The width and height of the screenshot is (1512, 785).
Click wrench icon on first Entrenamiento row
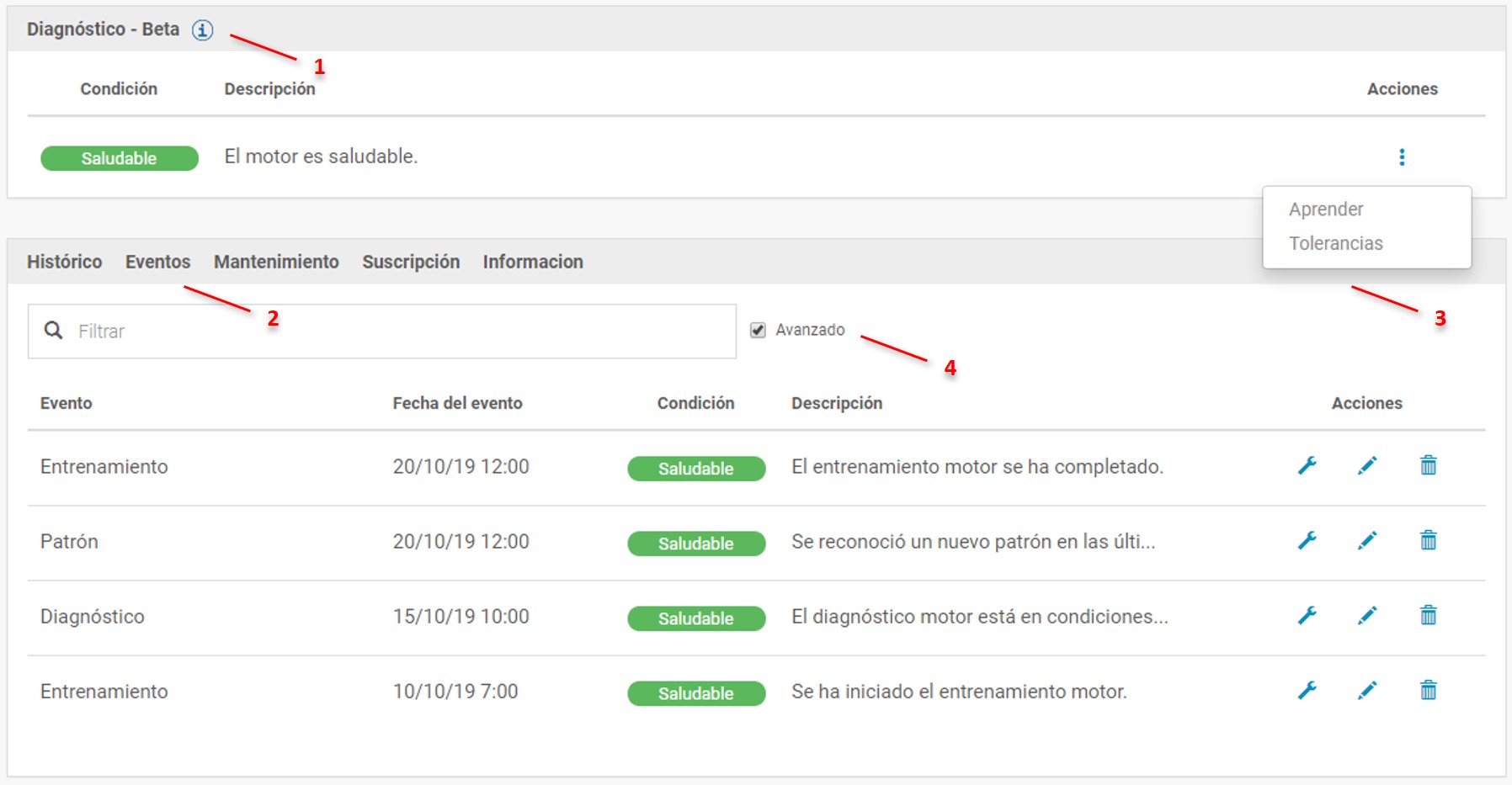1307,465
